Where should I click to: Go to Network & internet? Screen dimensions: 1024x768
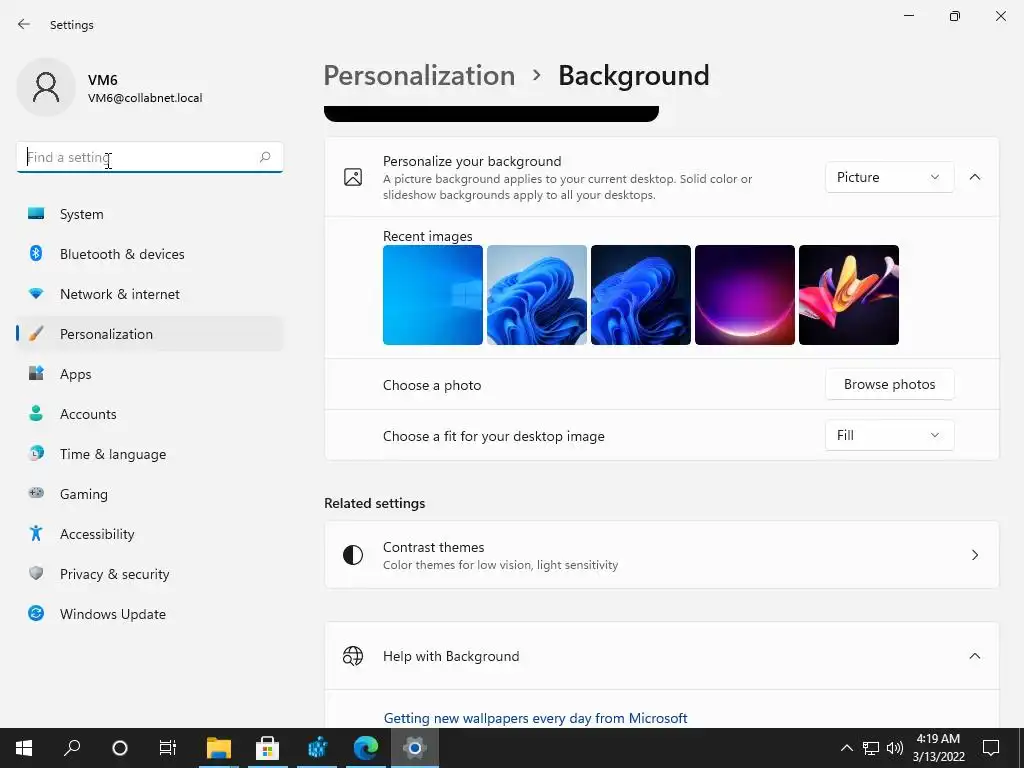(x=150, y=294)
